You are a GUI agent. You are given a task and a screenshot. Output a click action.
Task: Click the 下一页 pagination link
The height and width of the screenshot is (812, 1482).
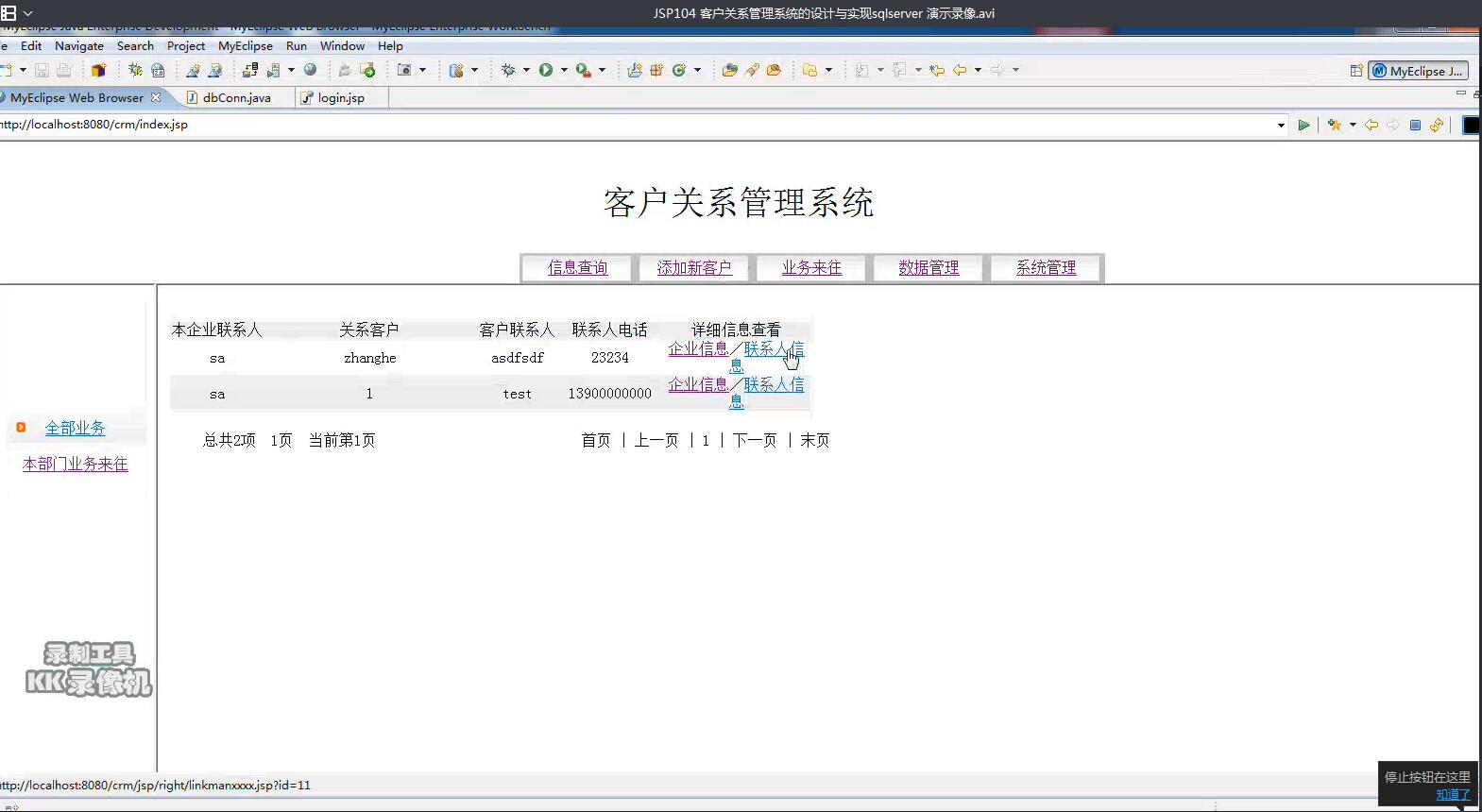click(755, 440)
